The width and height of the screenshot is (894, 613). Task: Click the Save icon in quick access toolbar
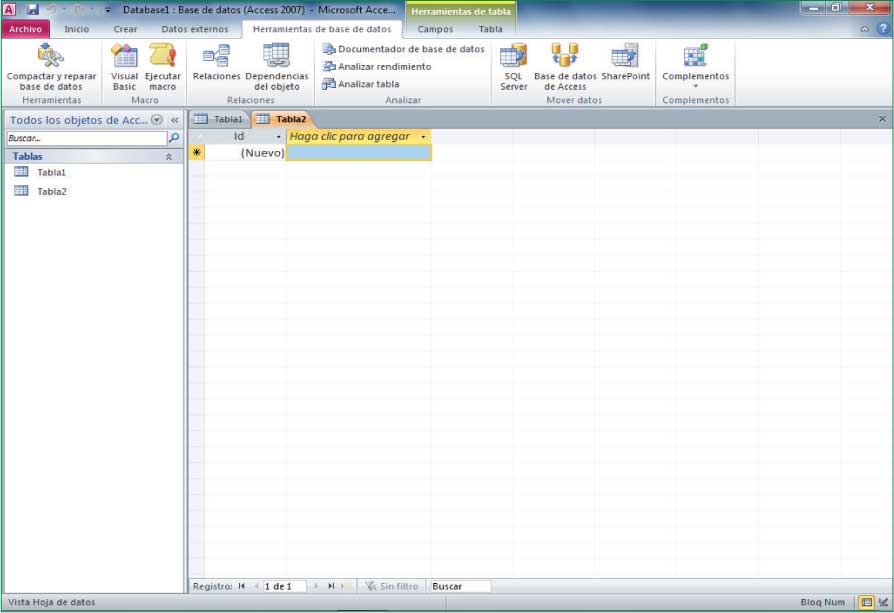pyautogui.click(x=32, y=9)
